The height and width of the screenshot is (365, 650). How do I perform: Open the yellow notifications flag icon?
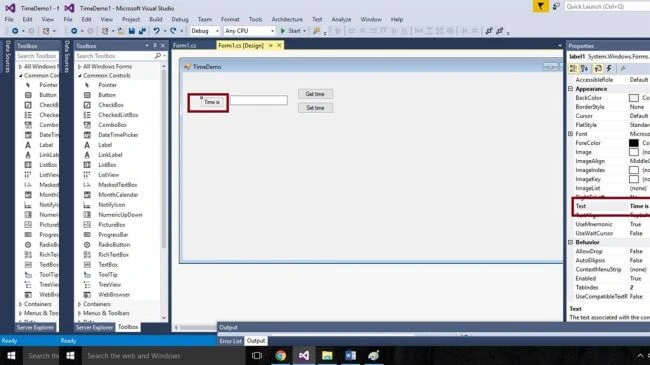pos(541,6)
